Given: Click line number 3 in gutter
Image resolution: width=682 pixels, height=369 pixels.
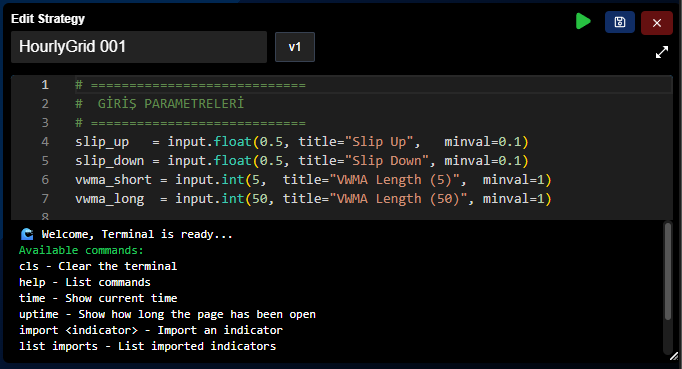Looking at the screenshot, I should (45, 123).
